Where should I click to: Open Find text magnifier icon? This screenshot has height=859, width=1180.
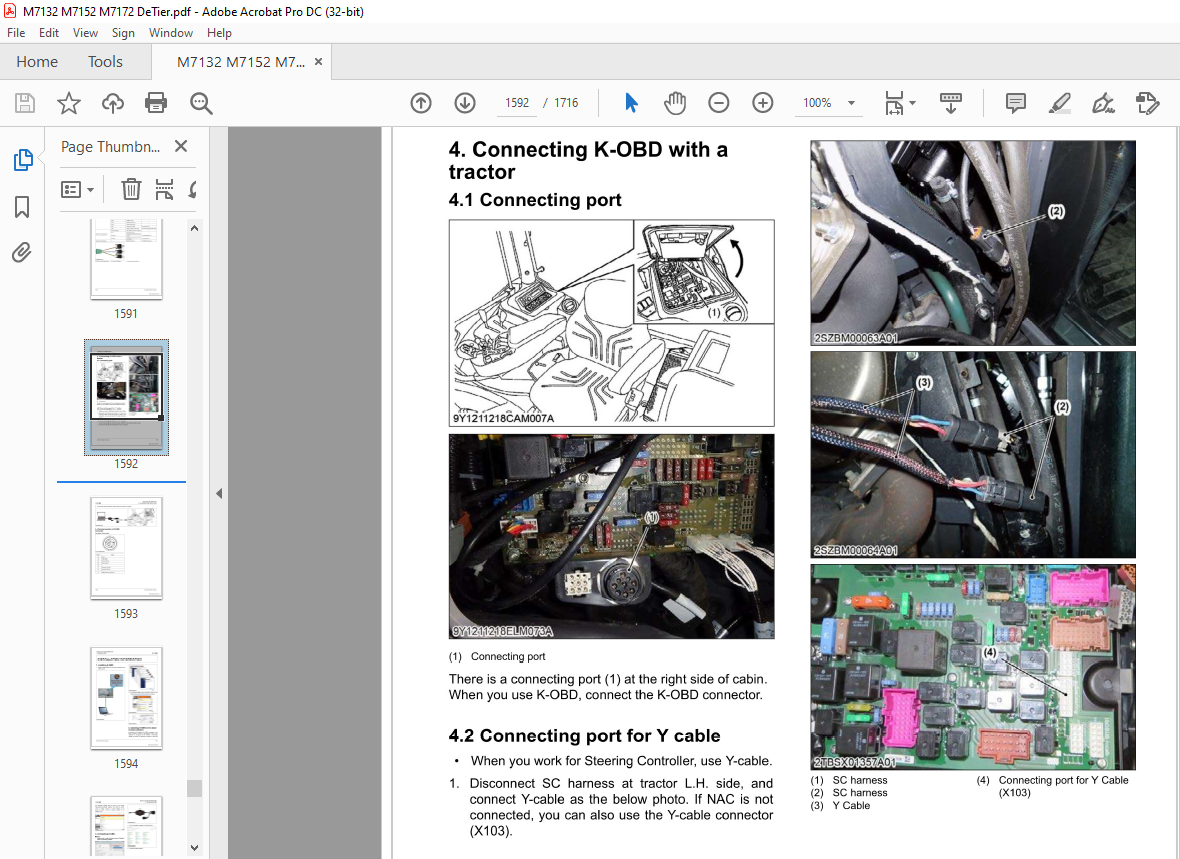201,103
